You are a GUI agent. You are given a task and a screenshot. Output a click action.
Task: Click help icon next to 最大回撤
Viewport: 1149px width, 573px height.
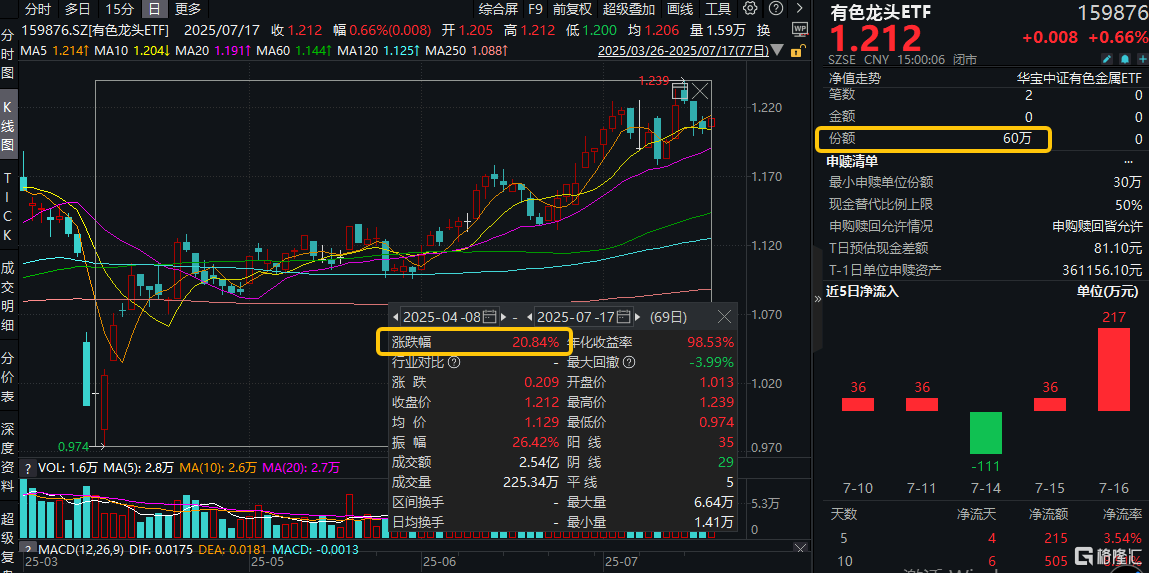pyautogui.click(x=629, y=362)
